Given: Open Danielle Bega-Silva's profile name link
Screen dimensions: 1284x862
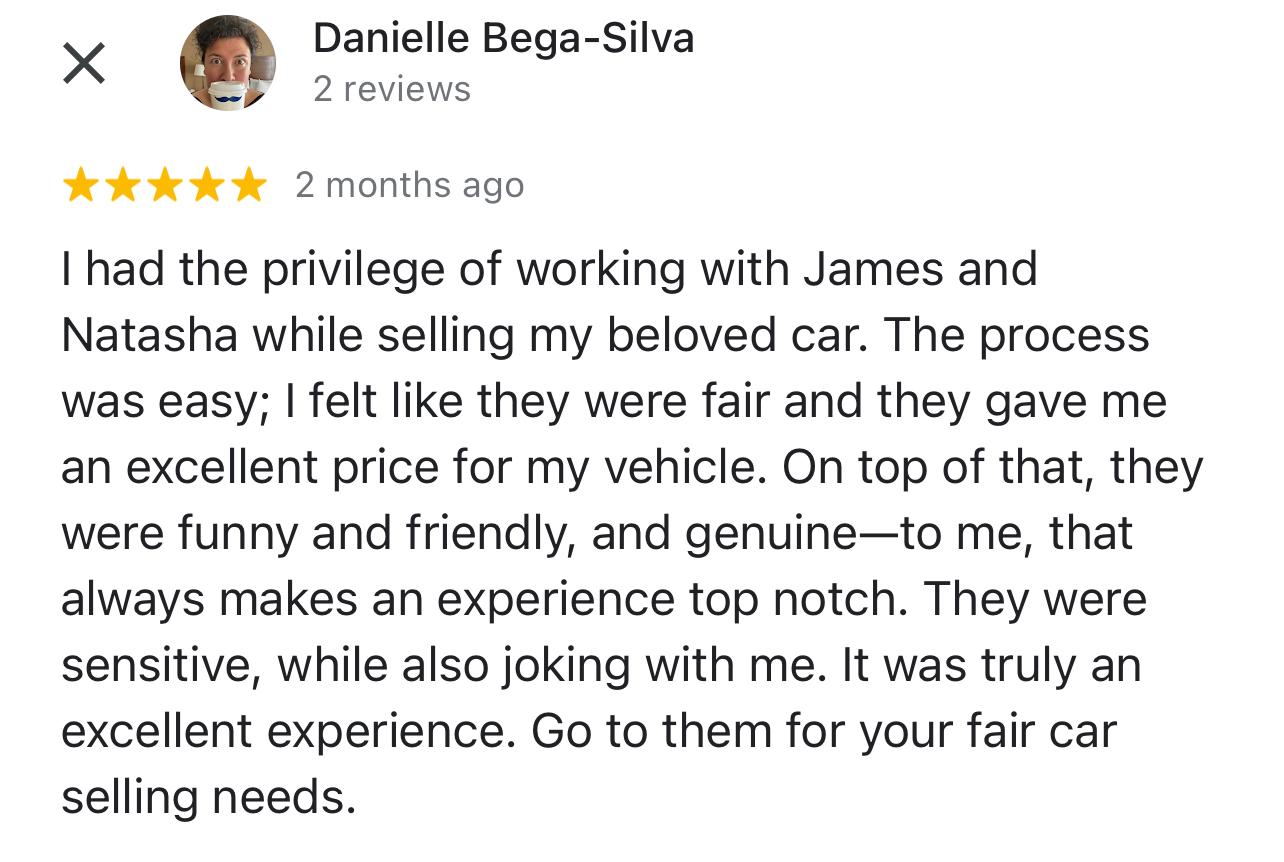Looking at the screenshot, I should click(503, 39).
